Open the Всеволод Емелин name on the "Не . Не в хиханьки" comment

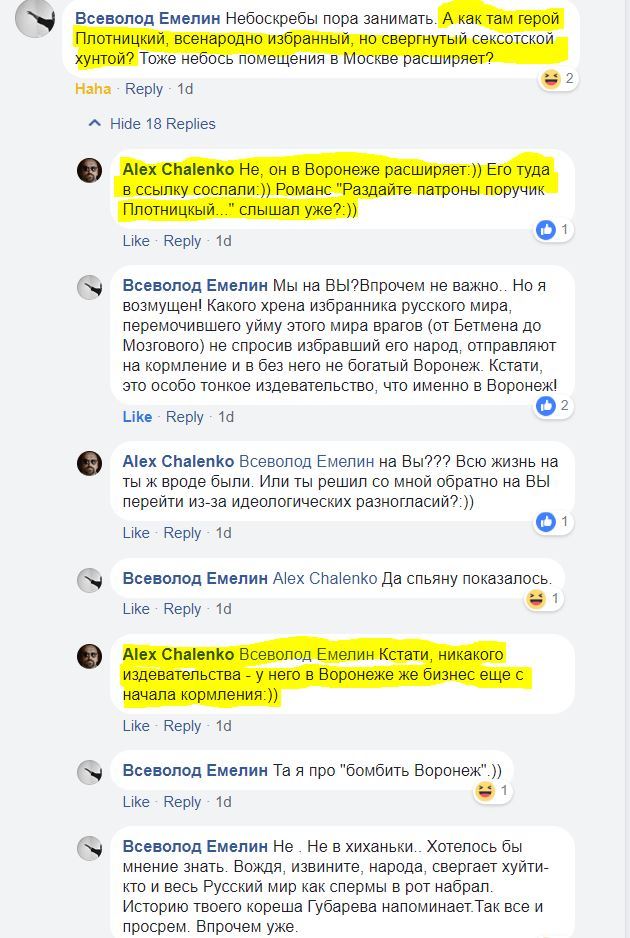tap(195, 847)
